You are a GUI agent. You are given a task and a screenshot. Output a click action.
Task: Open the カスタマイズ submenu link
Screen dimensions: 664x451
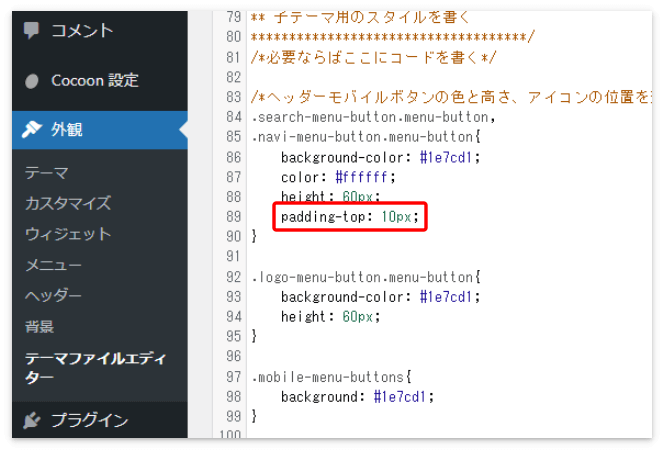(68, 203)
